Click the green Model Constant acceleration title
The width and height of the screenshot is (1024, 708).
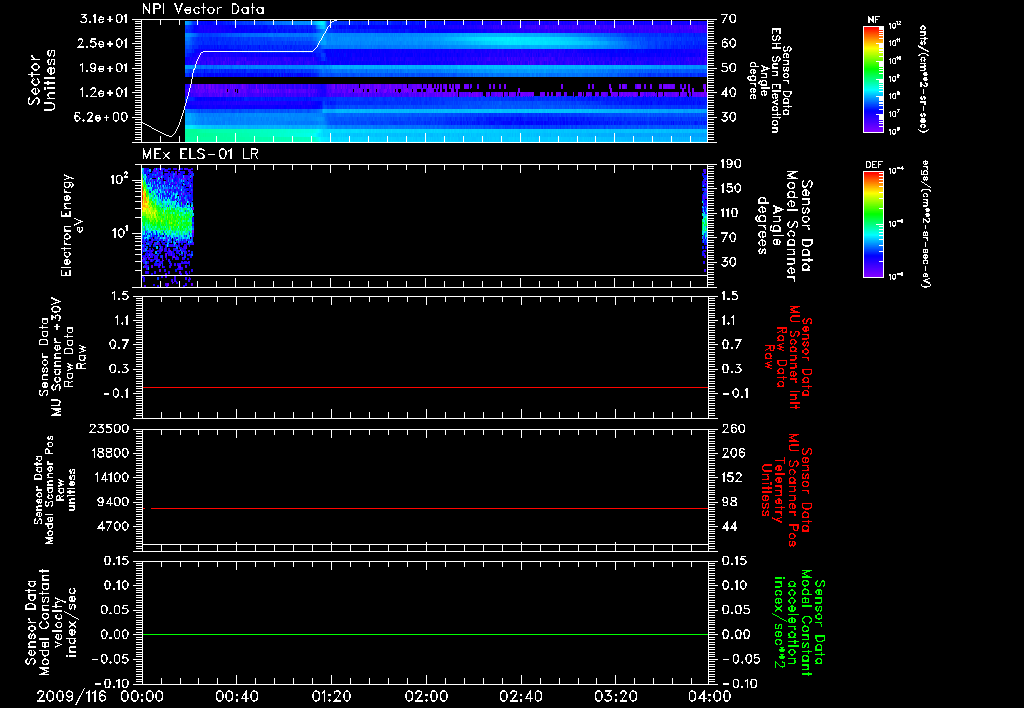click(799, 623)
